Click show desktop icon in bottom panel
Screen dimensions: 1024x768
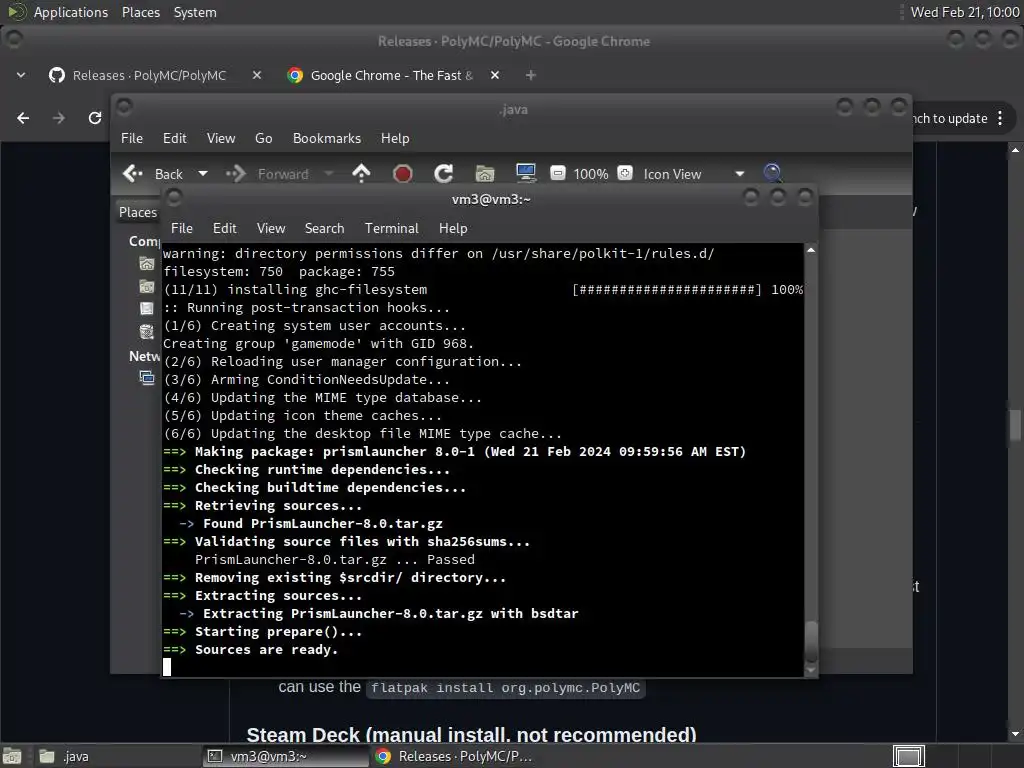pyautogui.click(x=12, y=756)
